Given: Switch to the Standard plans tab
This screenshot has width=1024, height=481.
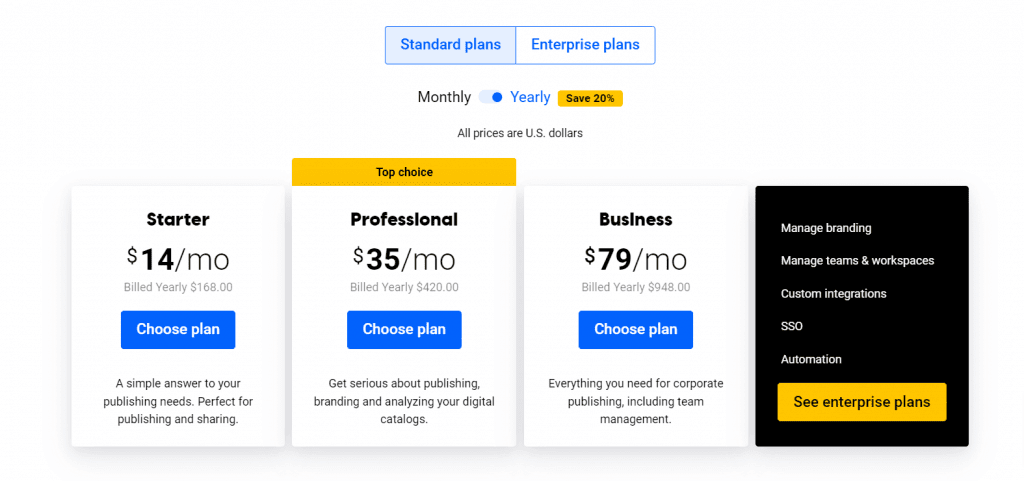Looking at the screenshot, I should (451, 45).
